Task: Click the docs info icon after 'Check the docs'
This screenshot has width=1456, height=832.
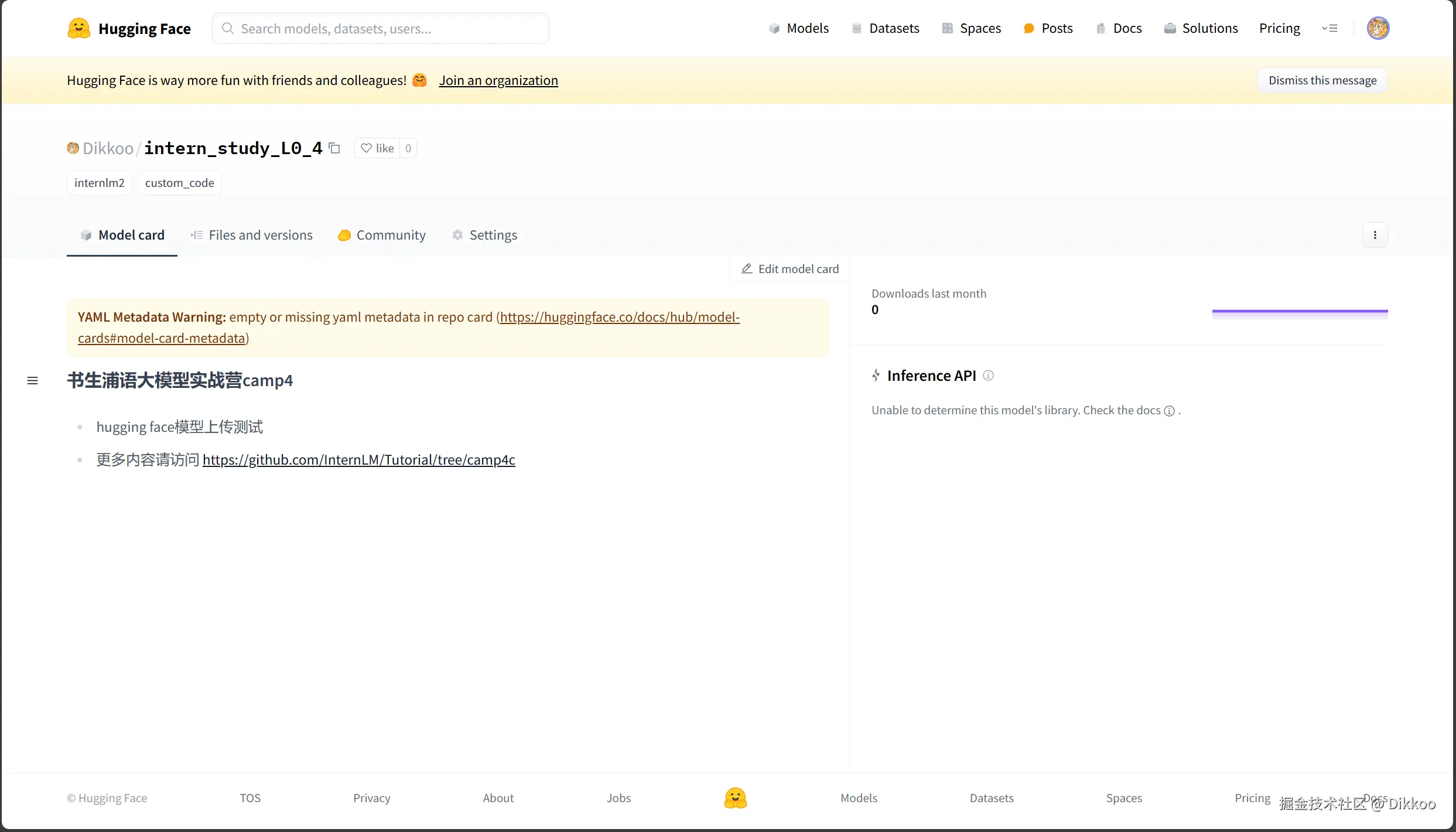Action: coord(1169,411)
